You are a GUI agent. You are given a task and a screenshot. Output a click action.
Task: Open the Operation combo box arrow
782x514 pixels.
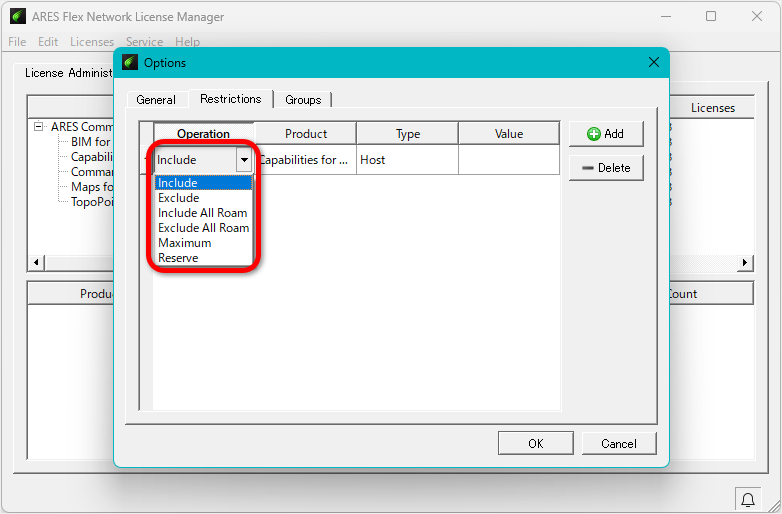[x=244, y=160]
